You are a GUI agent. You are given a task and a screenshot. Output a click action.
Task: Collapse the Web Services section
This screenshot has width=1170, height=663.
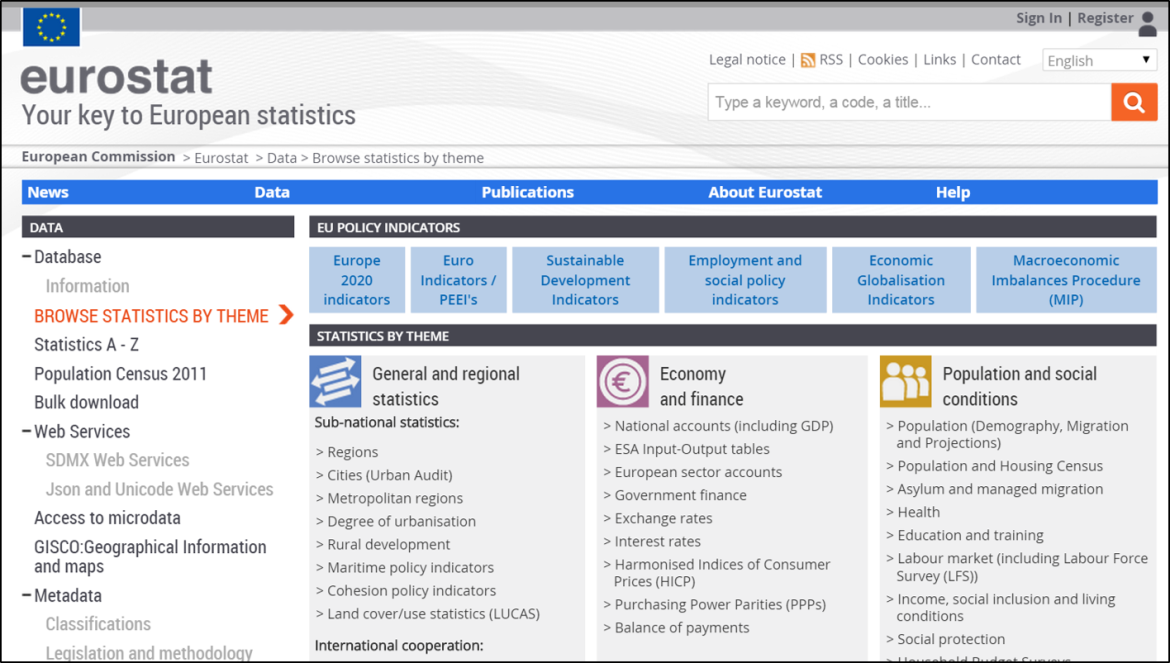point(26,431)
